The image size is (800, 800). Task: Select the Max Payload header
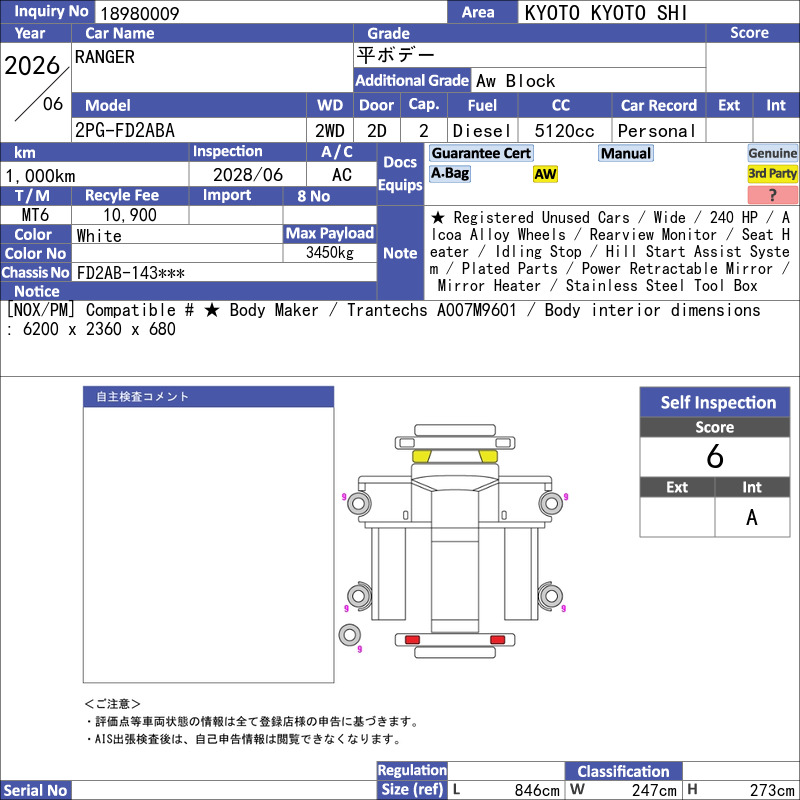pos(330,233)
